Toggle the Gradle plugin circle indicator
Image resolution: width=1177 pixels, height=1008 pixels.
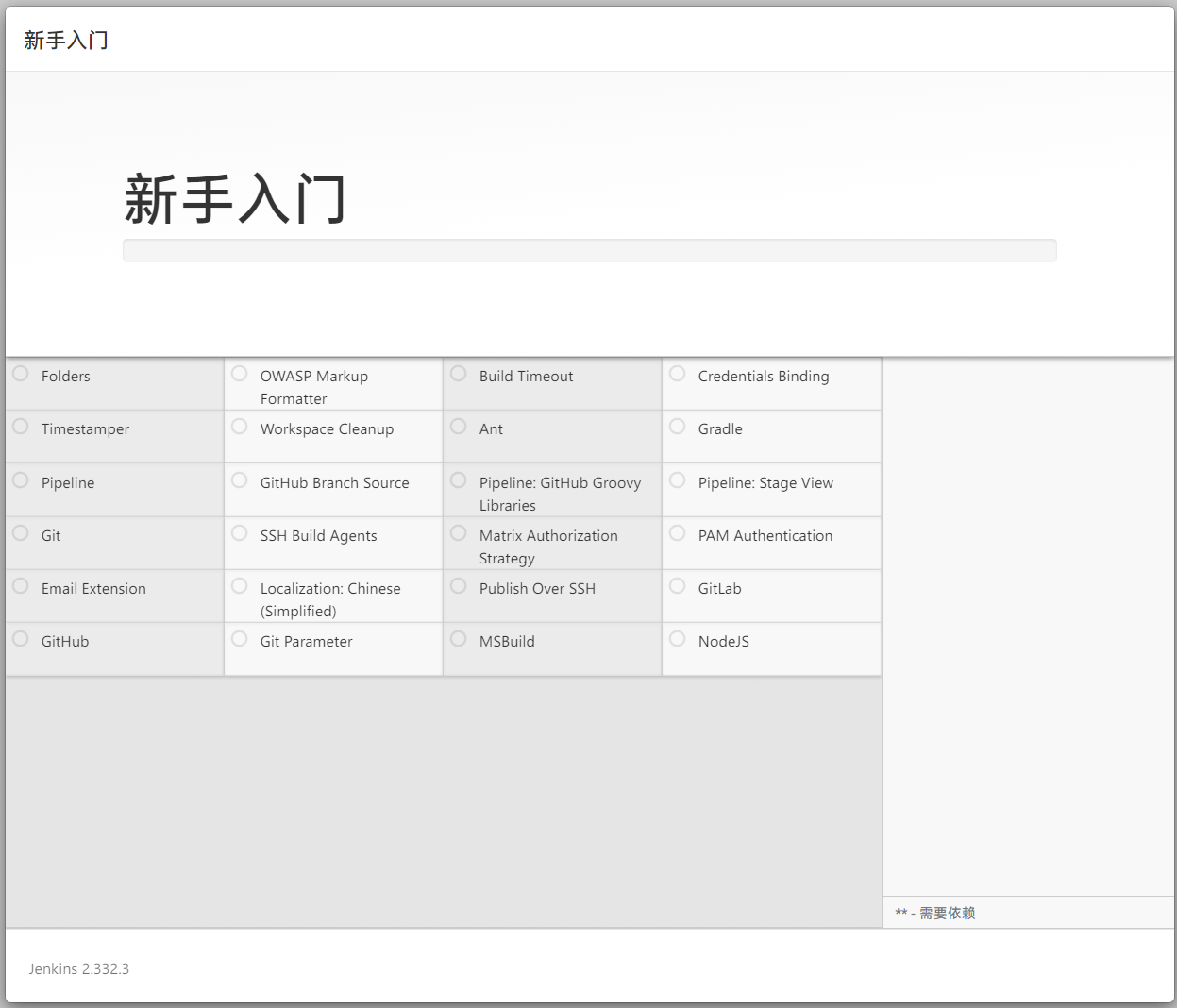(678, 427)
